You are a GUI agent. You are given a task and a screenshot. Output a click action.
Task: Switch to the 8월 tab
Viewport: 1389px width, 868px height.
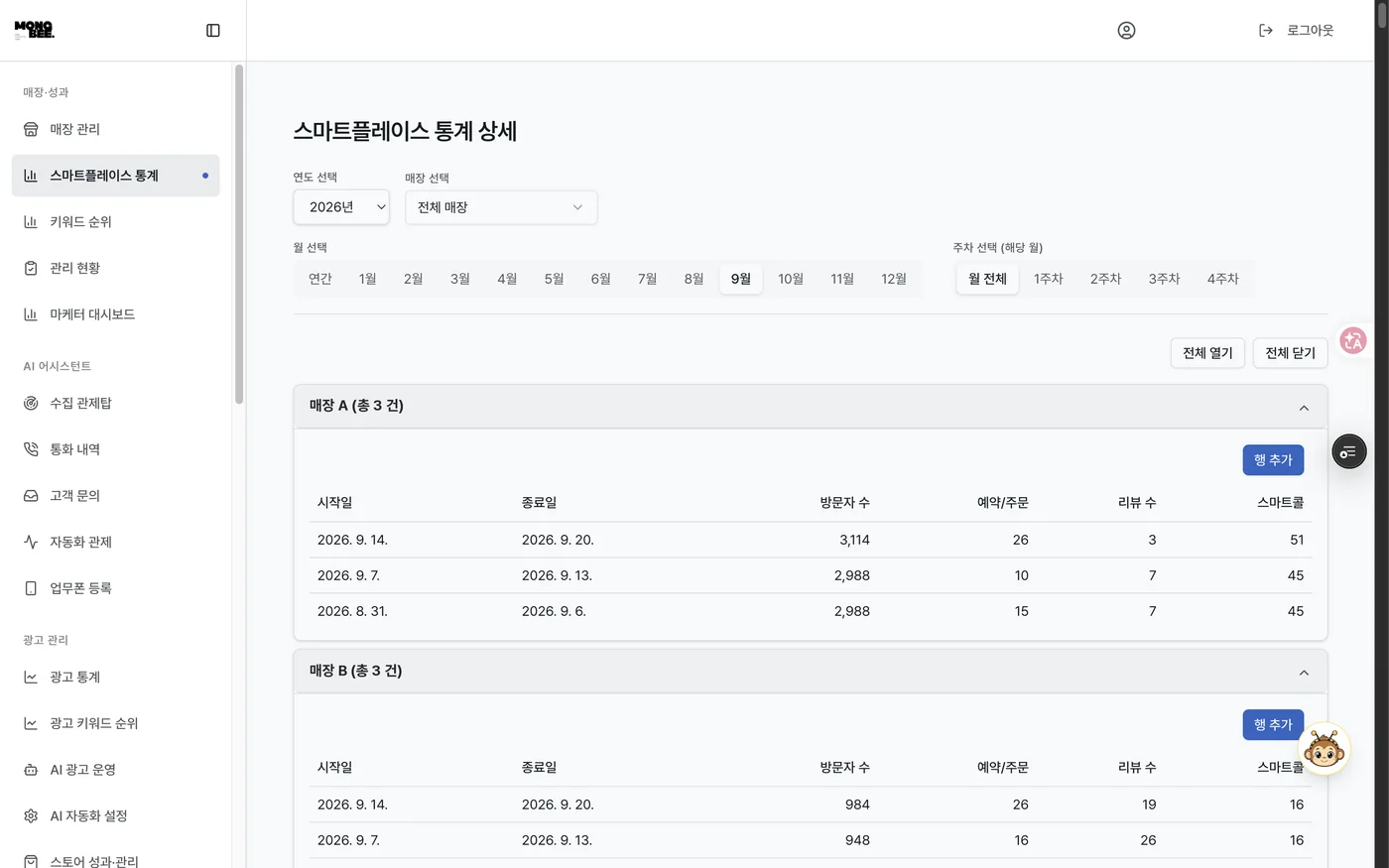694,279
